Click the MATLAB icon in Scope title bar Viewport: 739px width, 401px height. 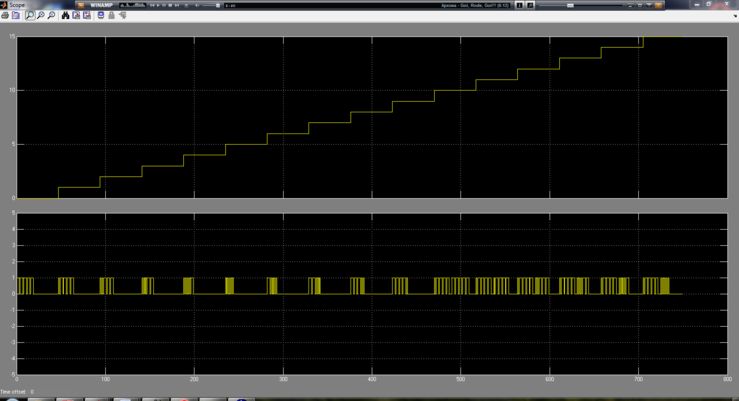[x=3, y=5]
